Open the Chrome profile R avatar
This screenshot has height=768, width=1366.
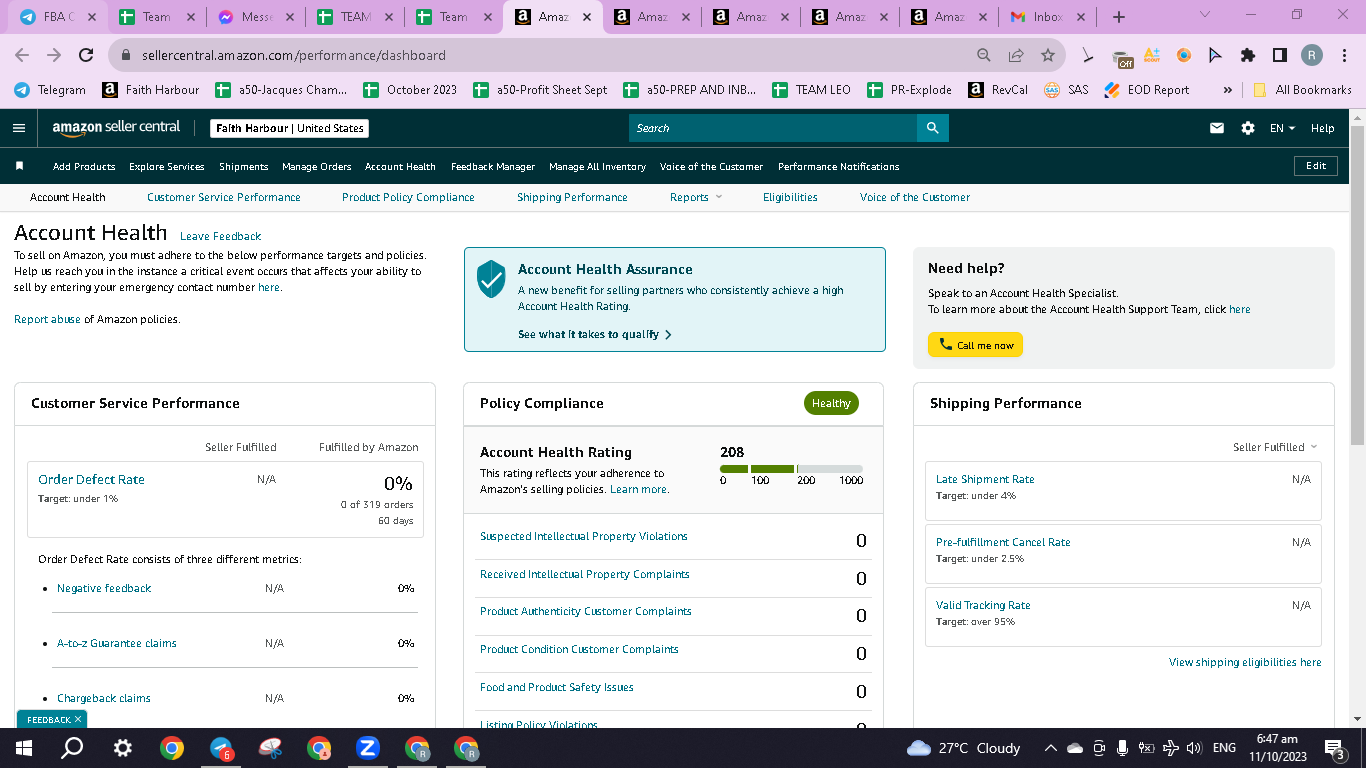coord(1312,56)
